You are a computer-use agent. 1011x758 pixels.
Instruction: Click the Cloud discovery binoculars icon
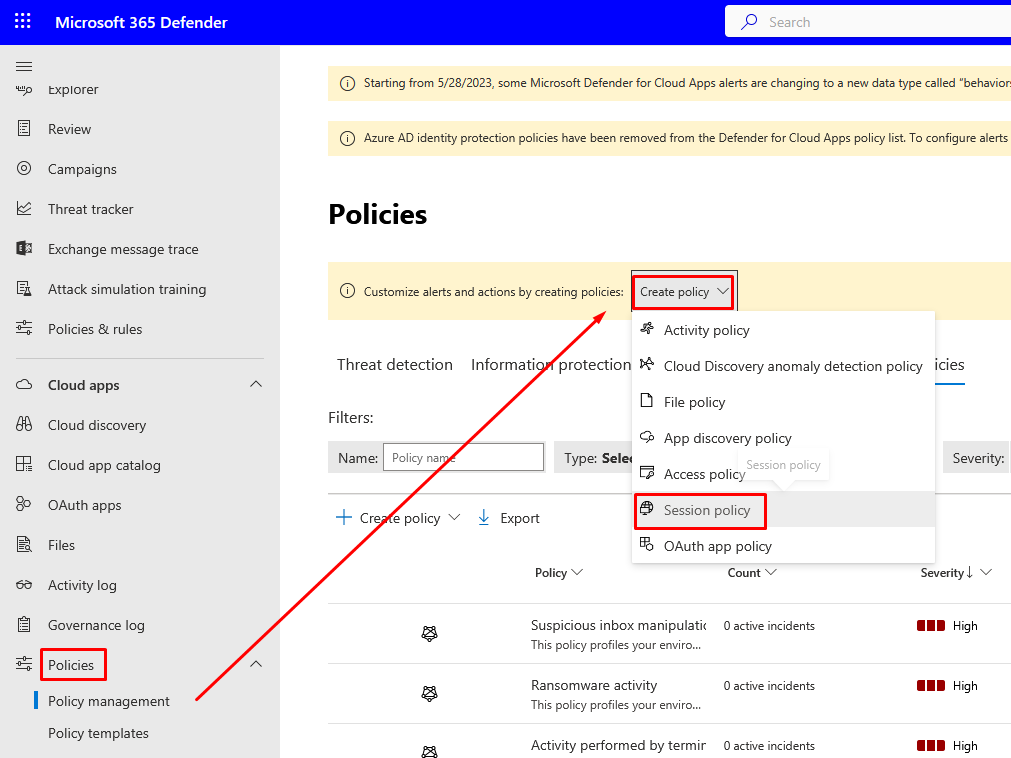click(x=24, y=425)
